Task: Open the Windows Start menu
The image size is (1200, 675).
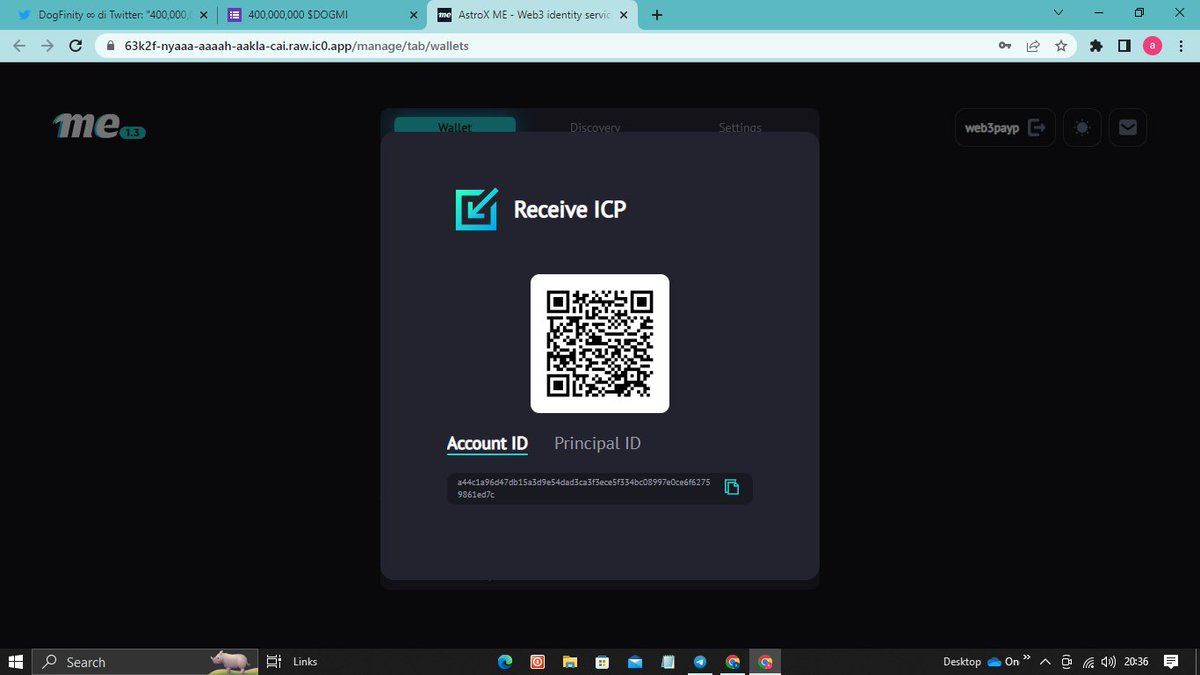Action: pyautogui.click(x=16, y=661)
